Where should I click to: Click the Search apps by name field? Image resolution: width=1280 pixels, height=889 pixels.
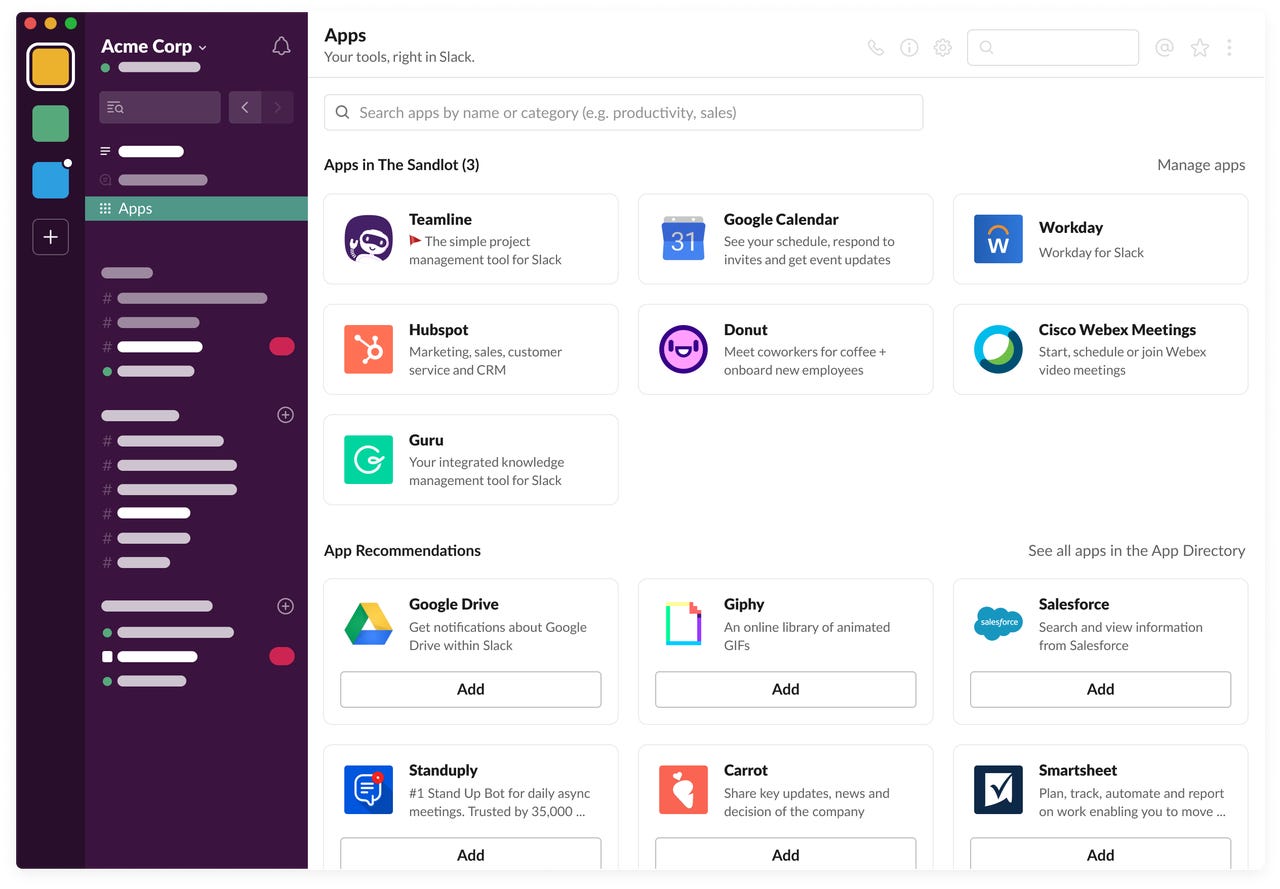pos(623,112)
